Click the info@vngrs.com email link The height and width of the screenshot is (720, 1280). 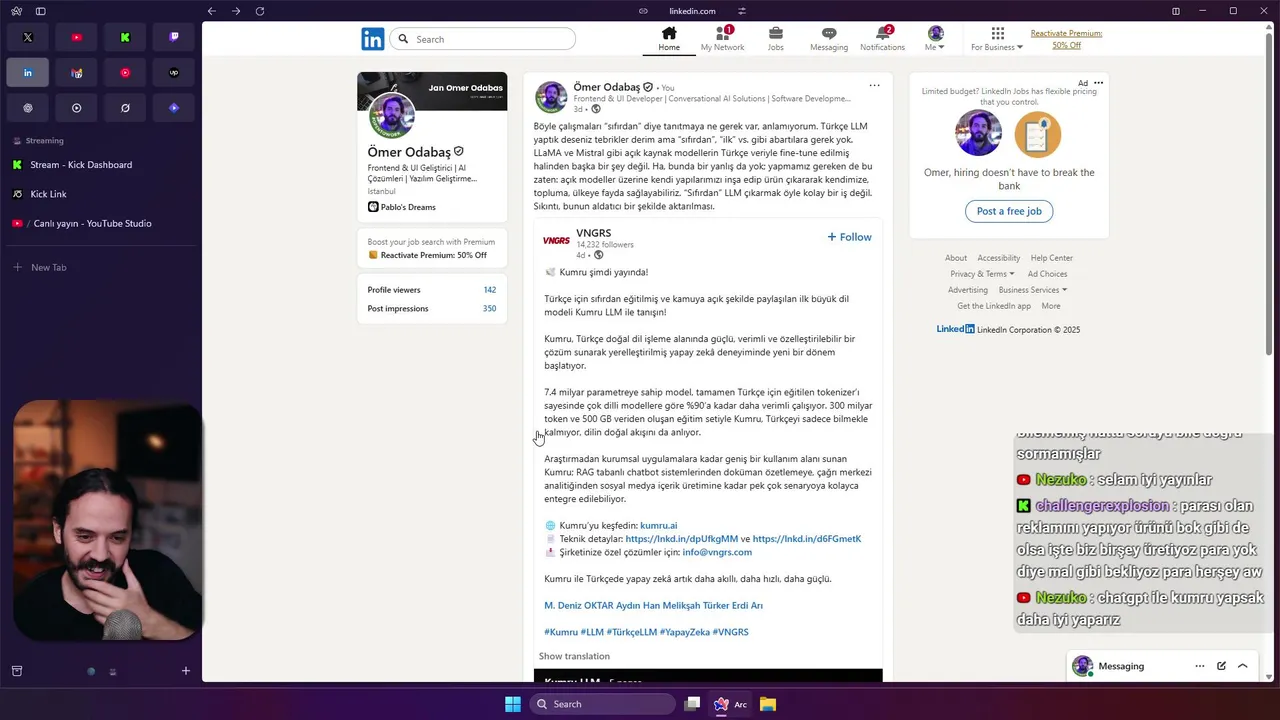[717, 552]
